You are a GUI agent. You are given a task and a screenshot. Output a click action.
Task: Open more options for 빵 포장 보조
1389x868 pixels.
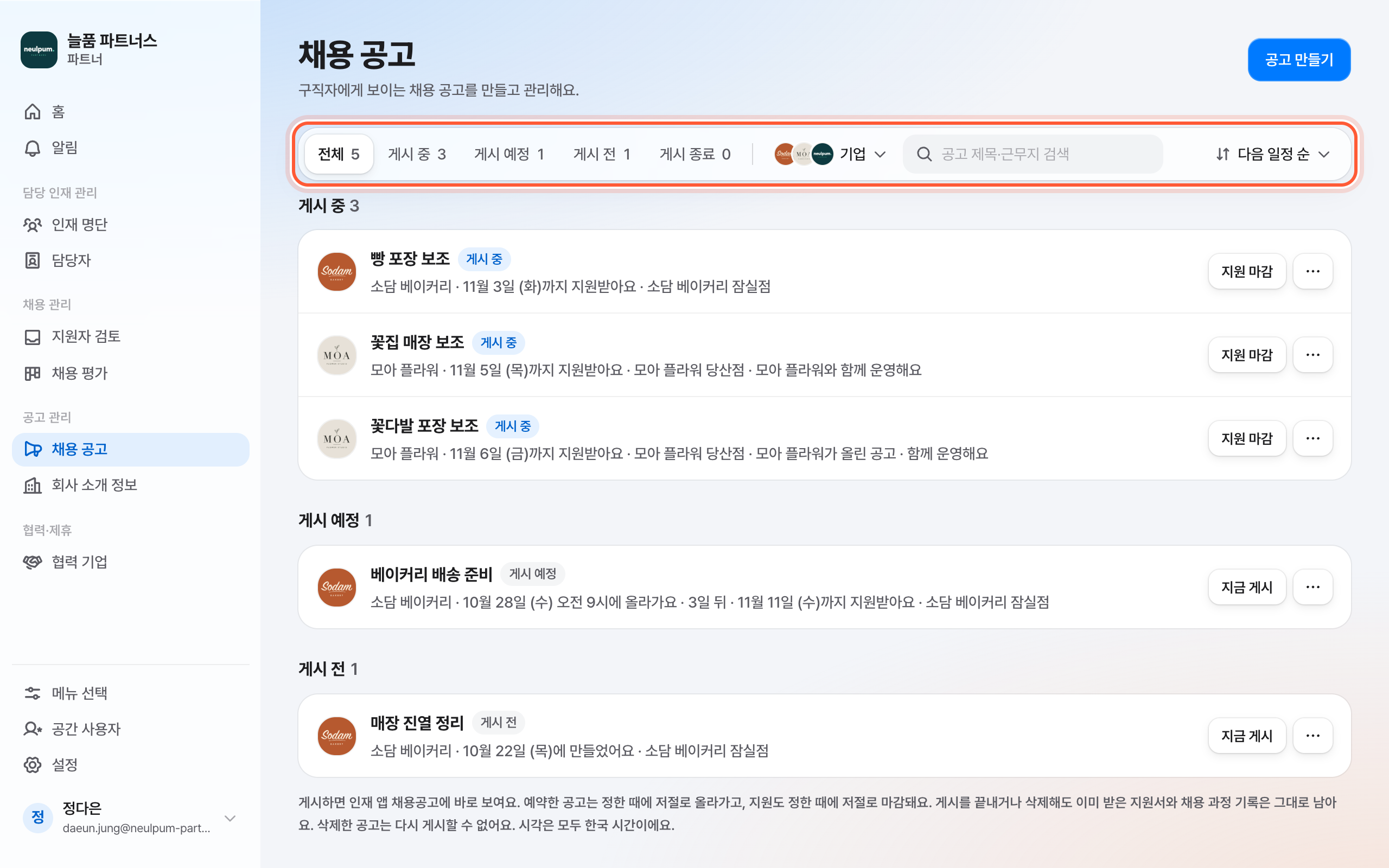(1312, 272)
